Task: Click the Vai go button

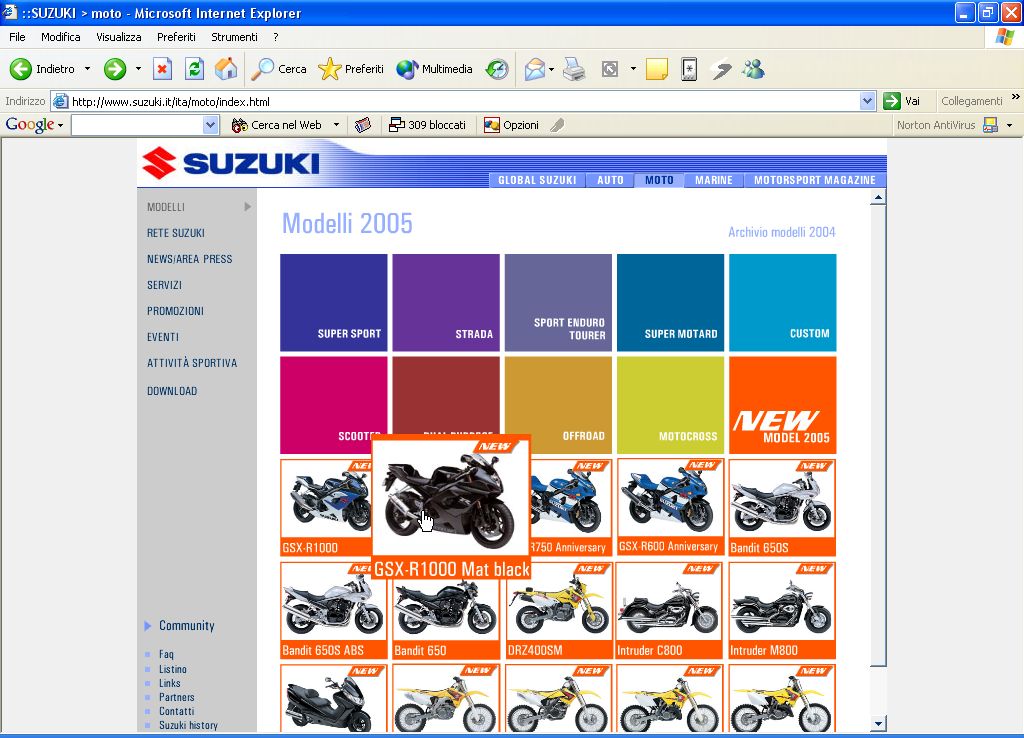Action: [902, 101]
